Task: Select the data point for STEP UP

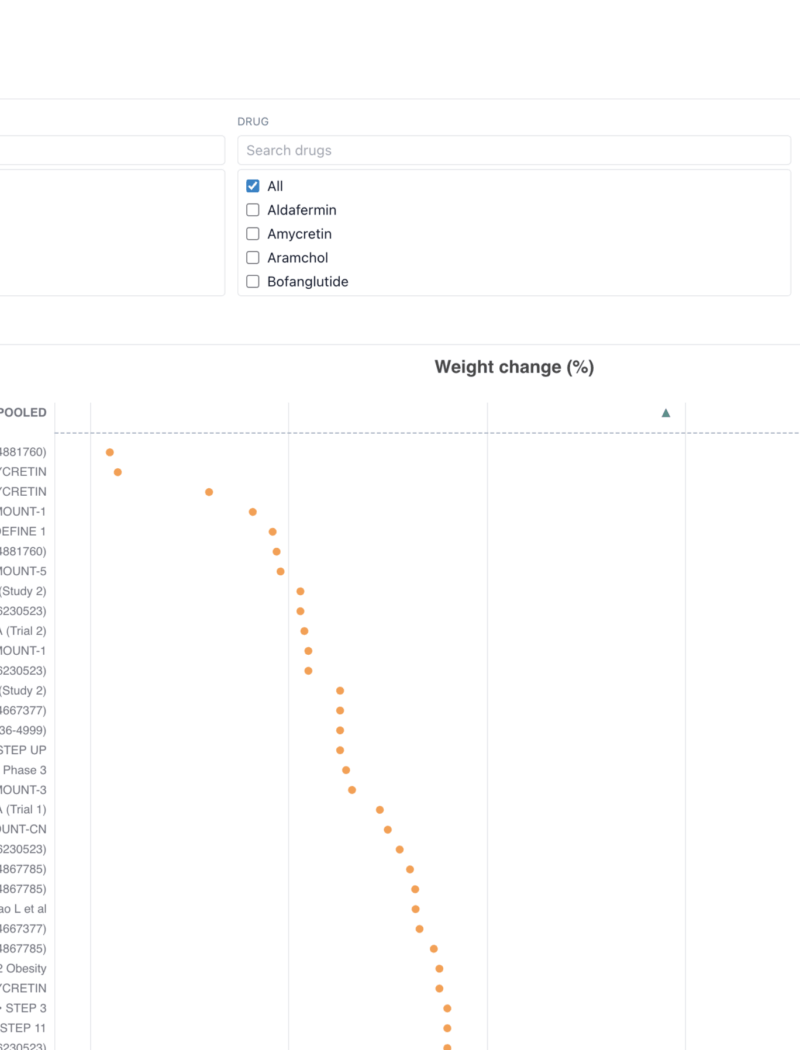Action: (340, 750)
